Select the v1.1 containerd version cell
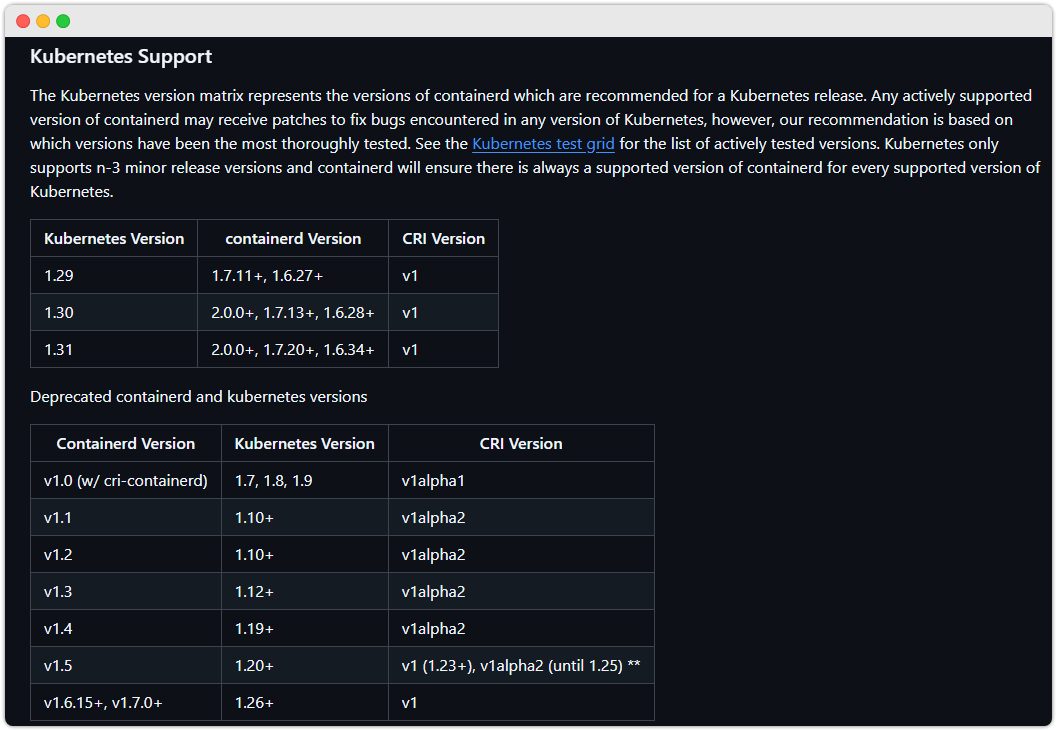 click(126, 517)
